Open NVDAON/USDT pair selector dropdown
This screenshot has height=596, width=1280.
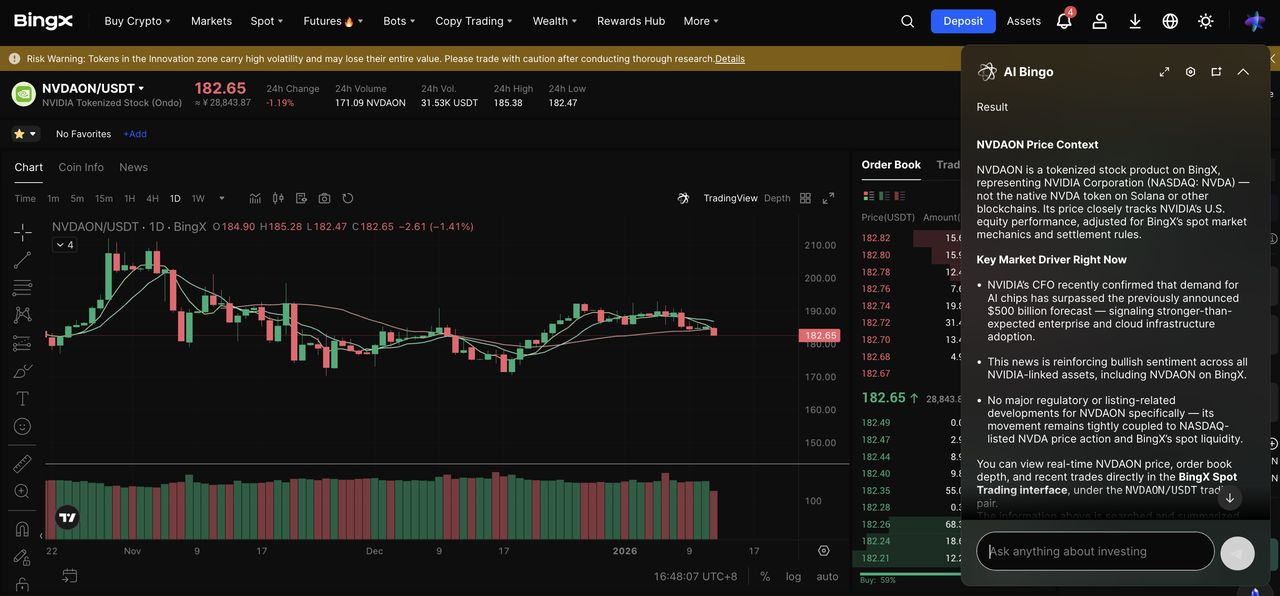[93, 88]
